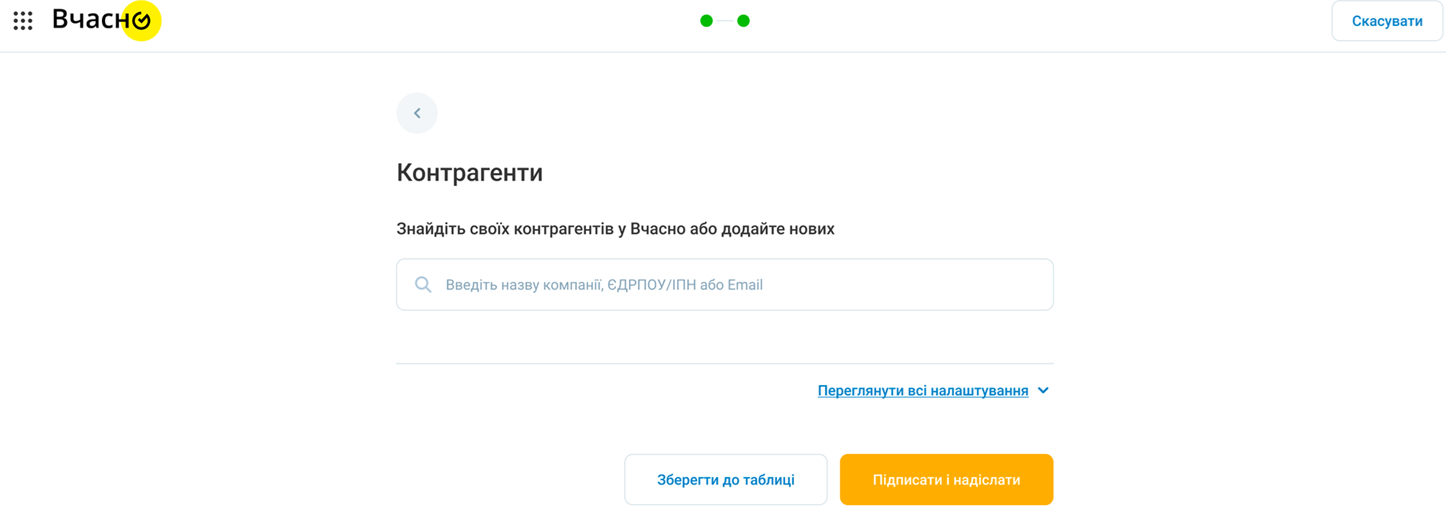Viewport: 1446px width, 508px height.
Task: Select the first green progress step dot
Action: (x=706, y=21)
